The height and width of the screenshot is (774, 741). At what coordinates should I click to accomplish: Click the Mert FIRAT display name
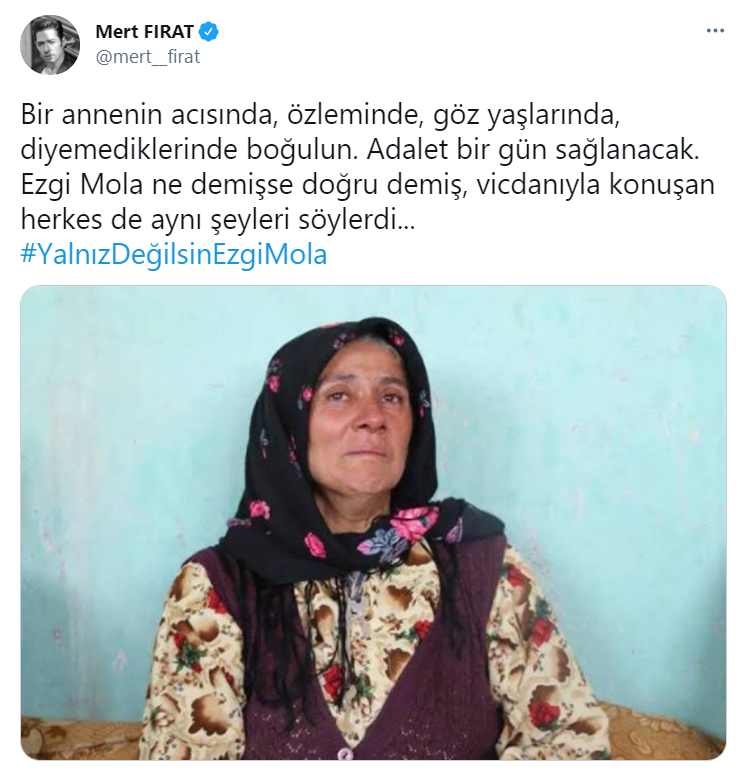pos(144,32)
